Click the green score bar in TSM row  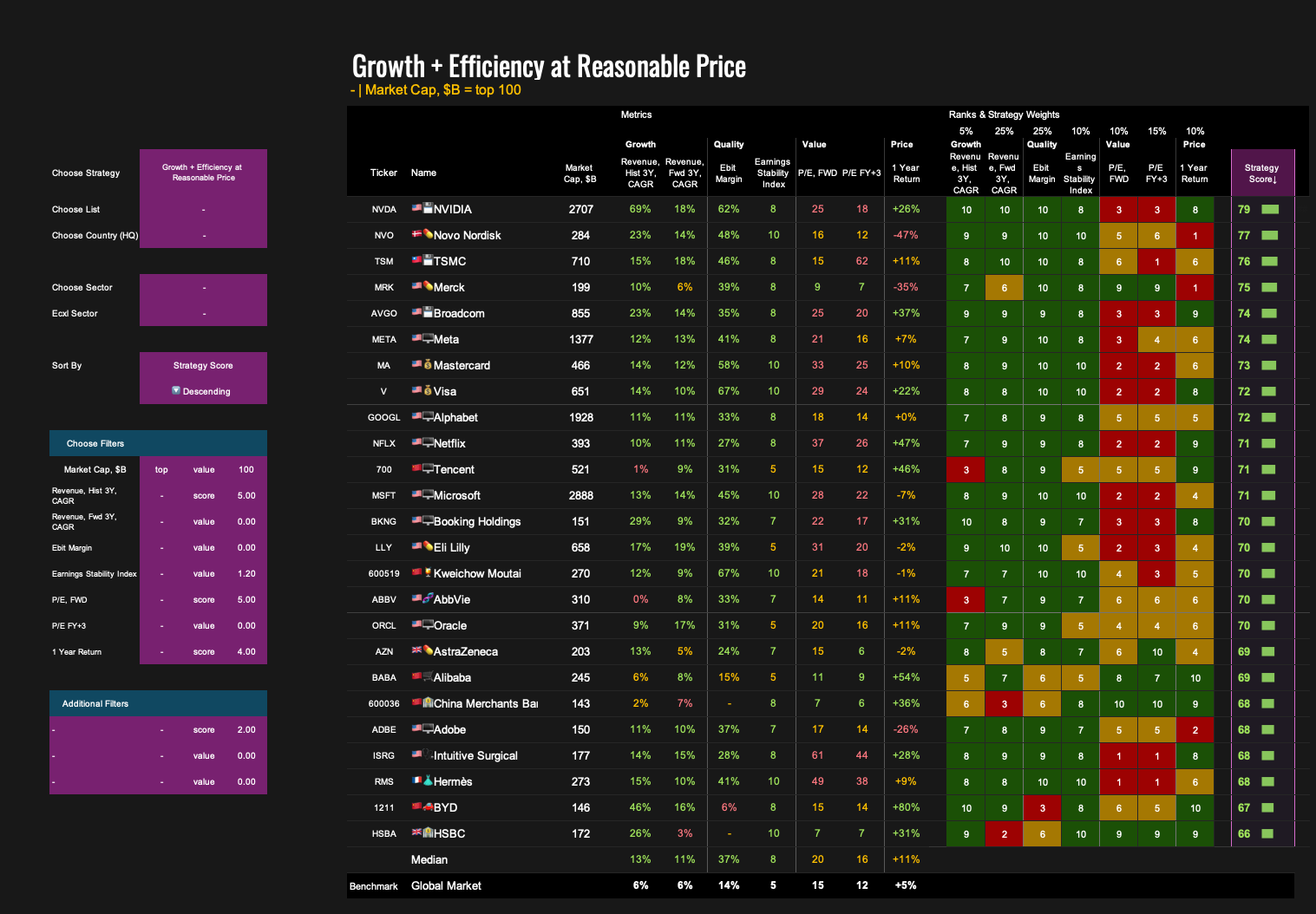click(1269, 261)
